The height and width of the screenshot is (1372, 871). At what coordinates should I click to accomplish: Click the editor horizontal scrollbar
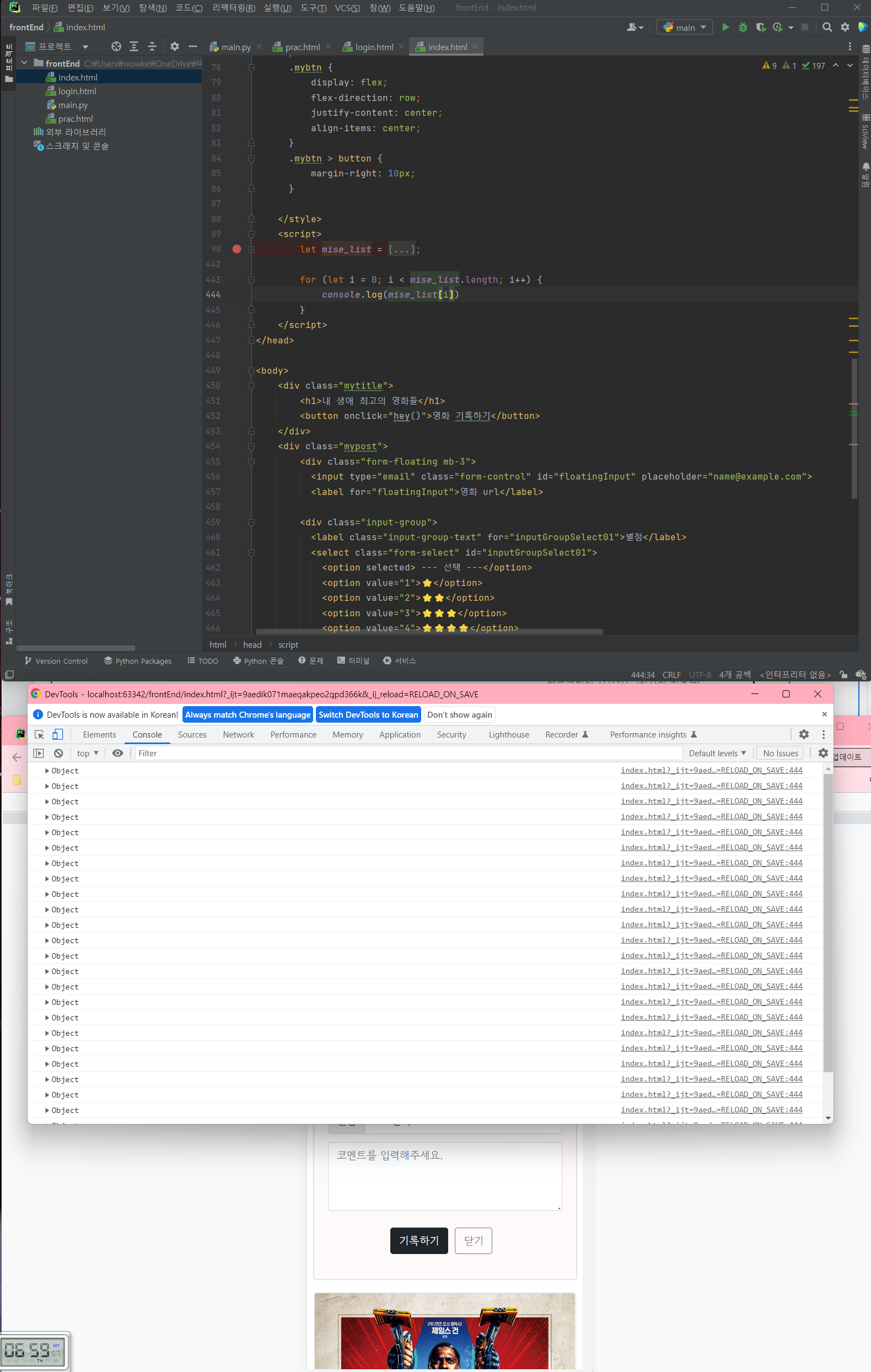click(429, 631)
